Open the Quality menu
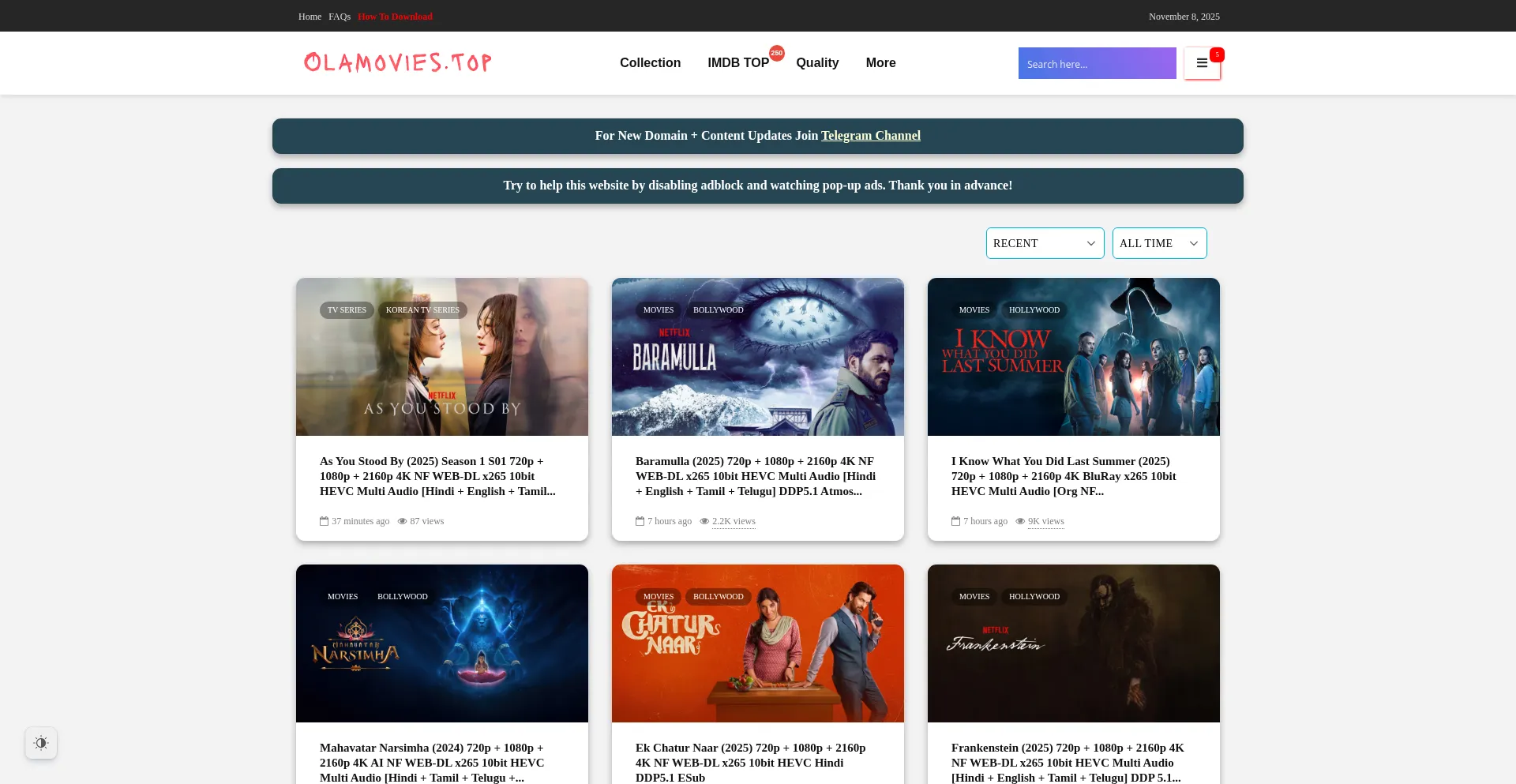Image resolution: width=1516 pixels, height=784 pixels. tap(816, 63)
